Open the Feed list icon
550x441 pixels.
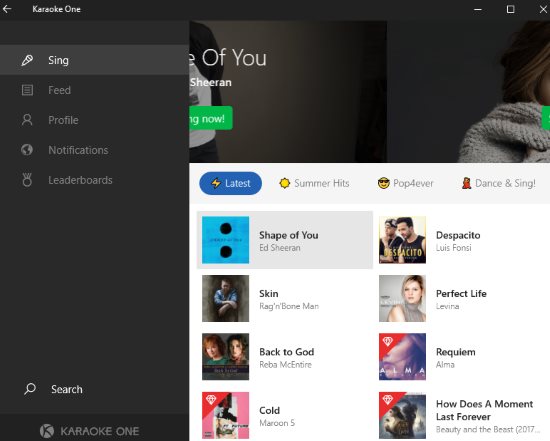(x=27, y=90)
